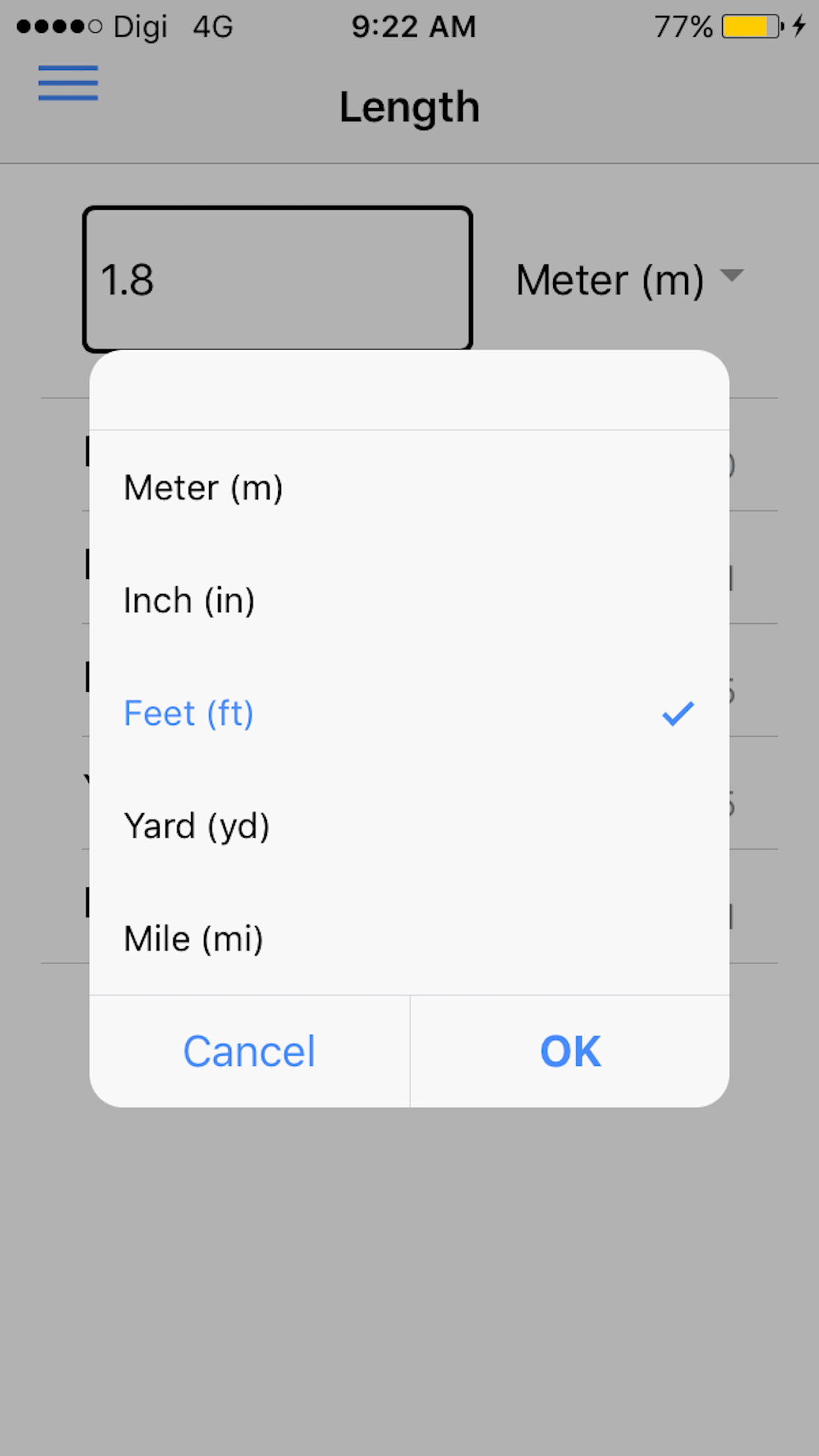
Task: Tap the signal strength dots
Action: pyautogui.click(x=59, y=27)
